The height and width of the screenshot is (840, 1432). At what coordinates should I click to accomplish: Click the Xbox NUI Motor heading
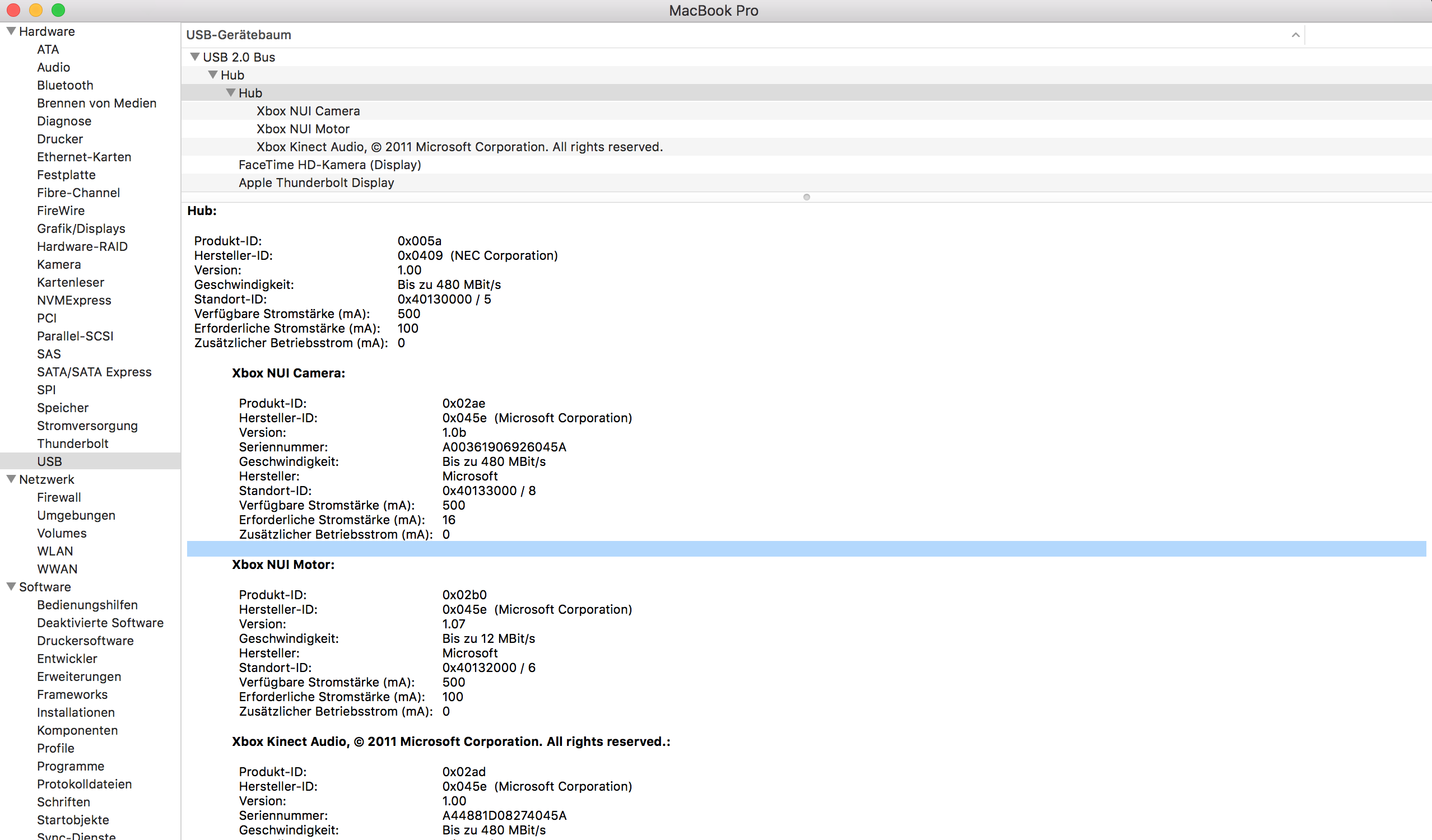click(x=283, y=564)
